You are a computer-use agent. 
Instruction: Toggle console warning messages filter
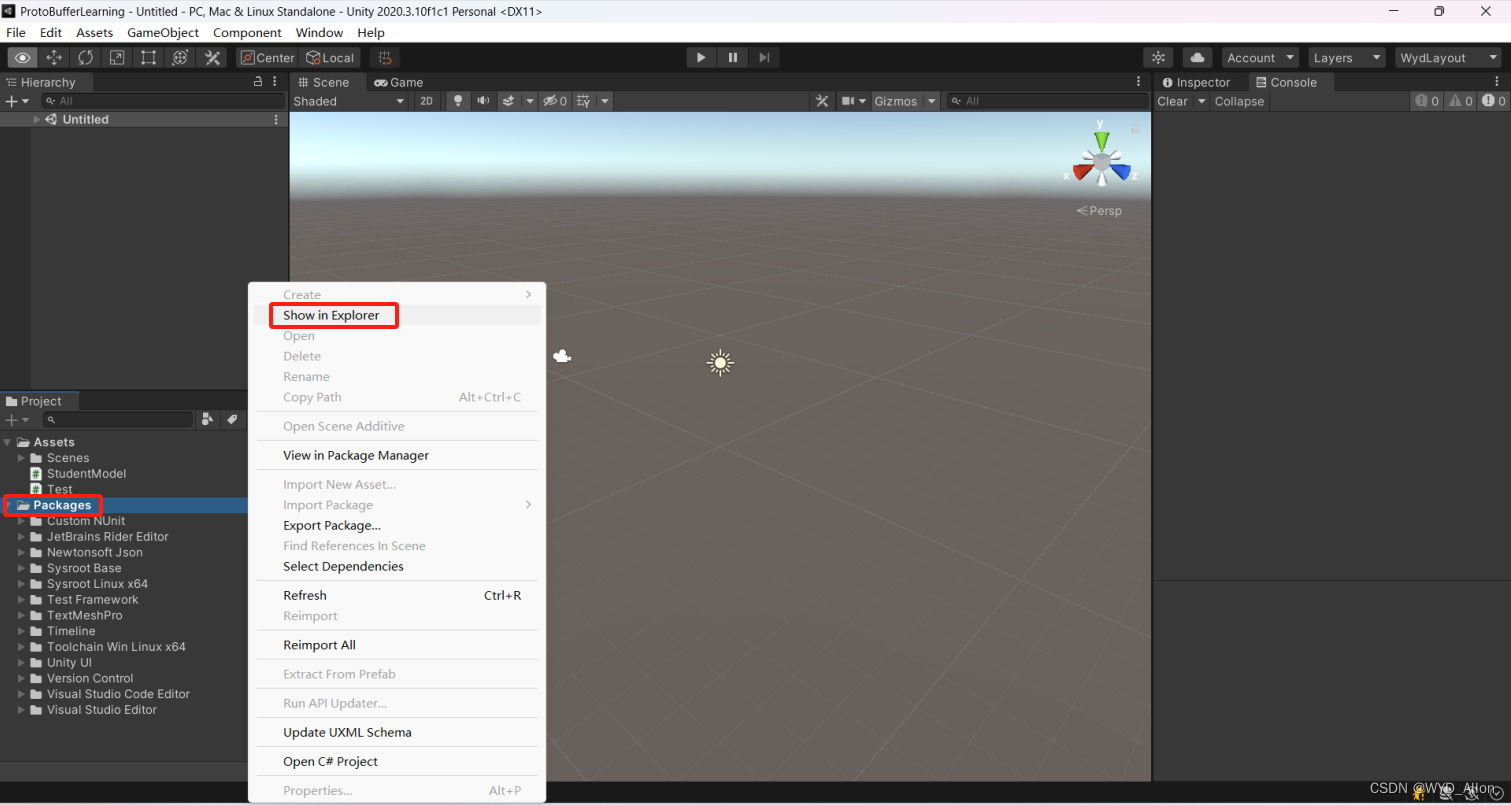pyautogui.click(x=1460, y=101)
